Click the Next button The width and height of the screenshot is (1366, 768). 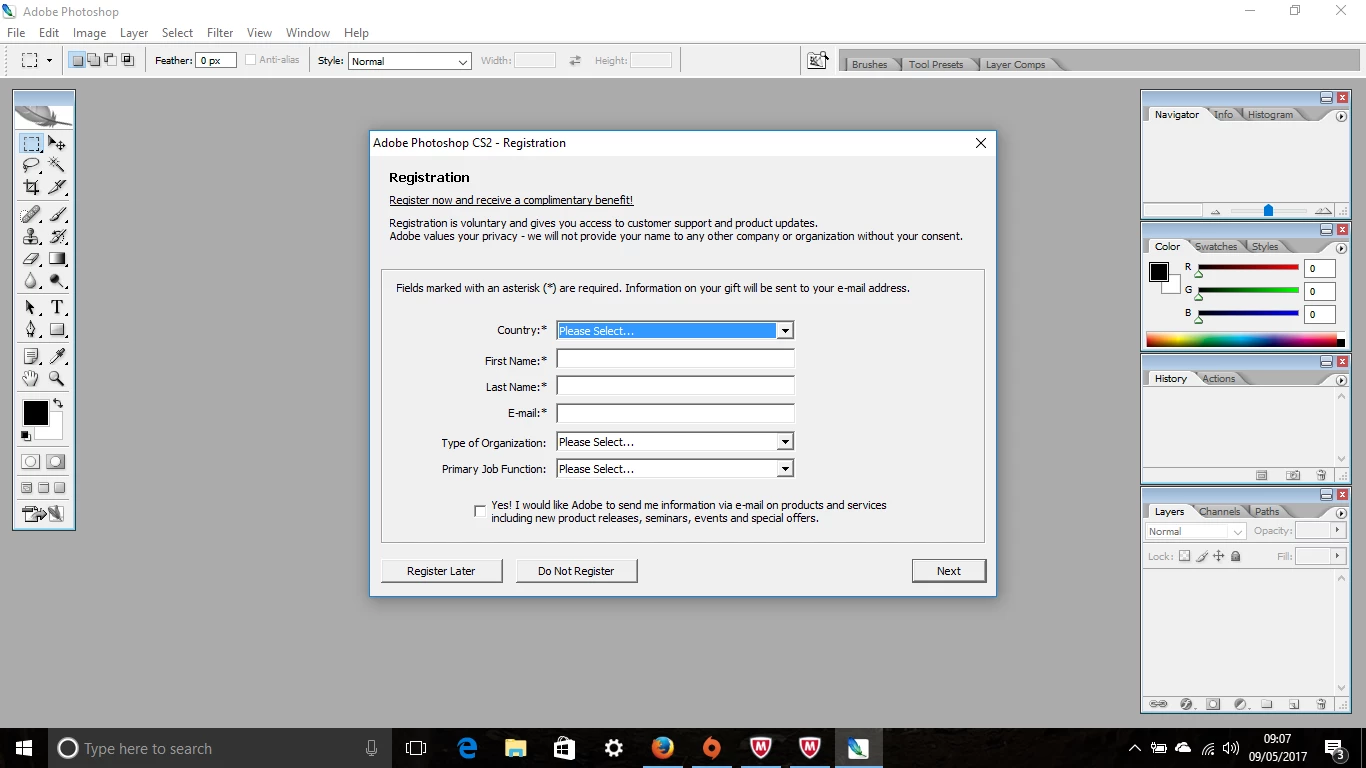(x=949, y=571)
